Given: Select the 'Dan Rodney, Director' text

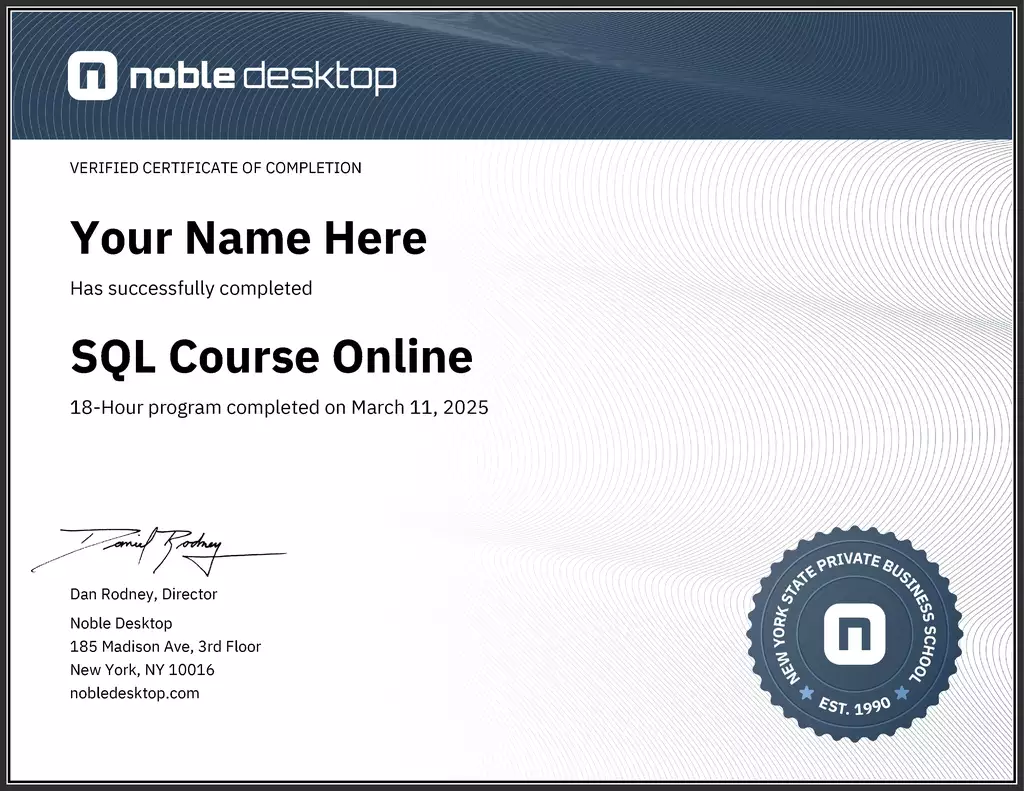Looking at the screenshot, I should [x=143, y=594].
